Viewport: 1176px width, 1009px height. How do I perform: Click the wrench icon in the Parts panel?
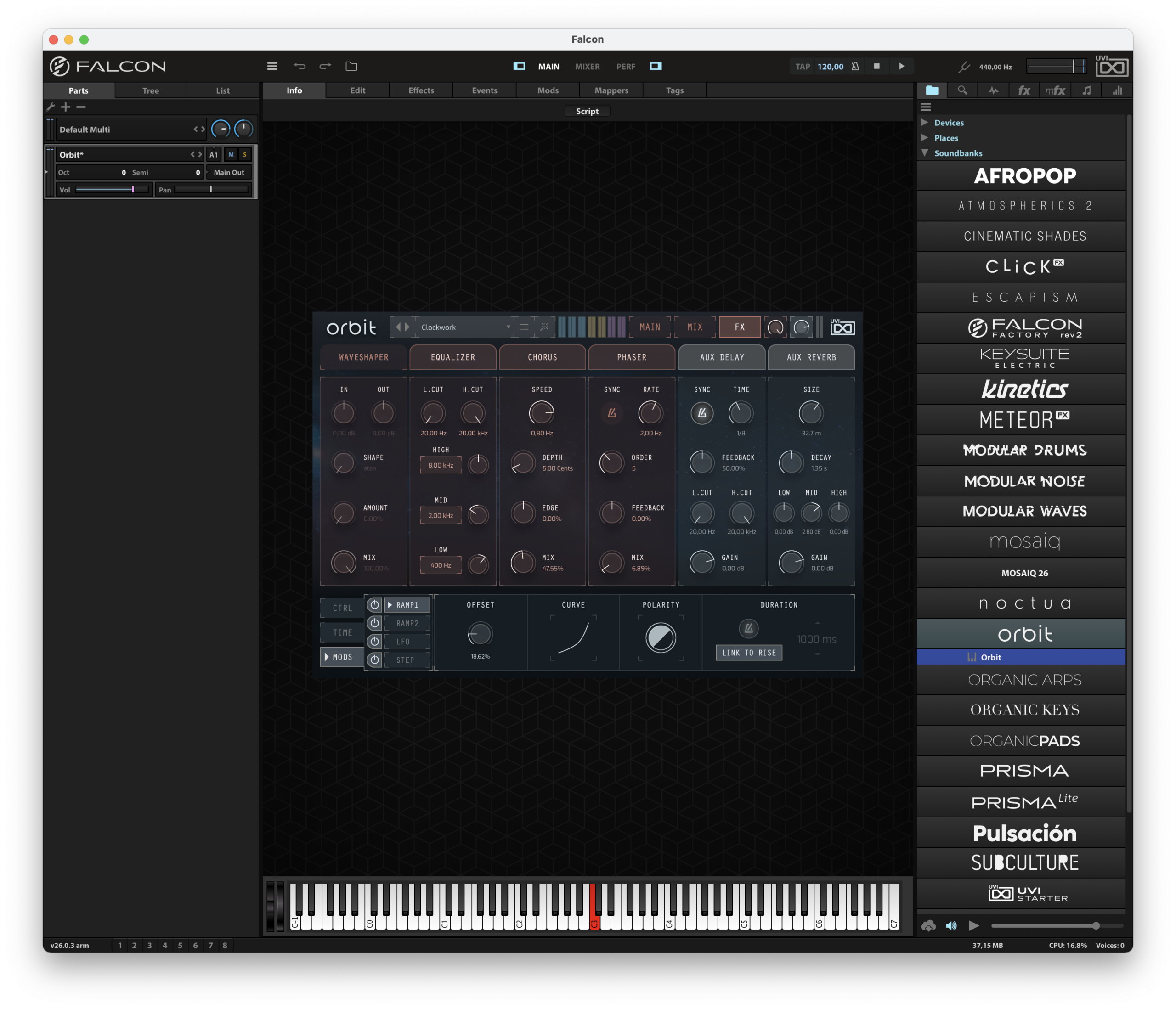[50, 107]
